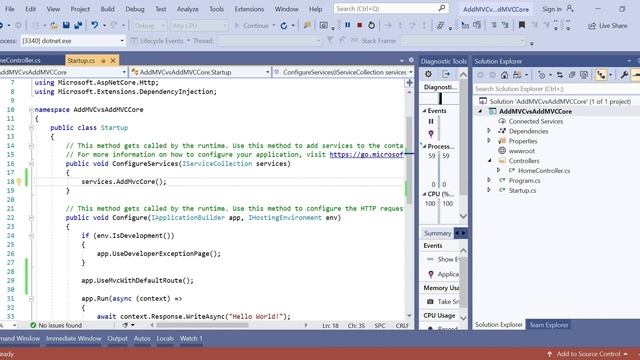Close the Startup.cs tab

[113, 61]
